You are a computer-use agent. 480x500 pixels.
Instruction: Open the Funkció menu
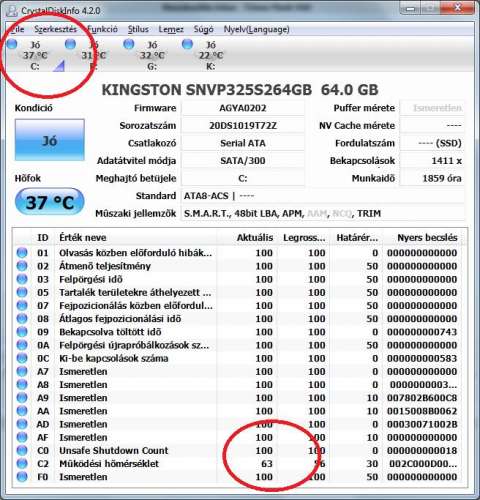tap(102, 29)
